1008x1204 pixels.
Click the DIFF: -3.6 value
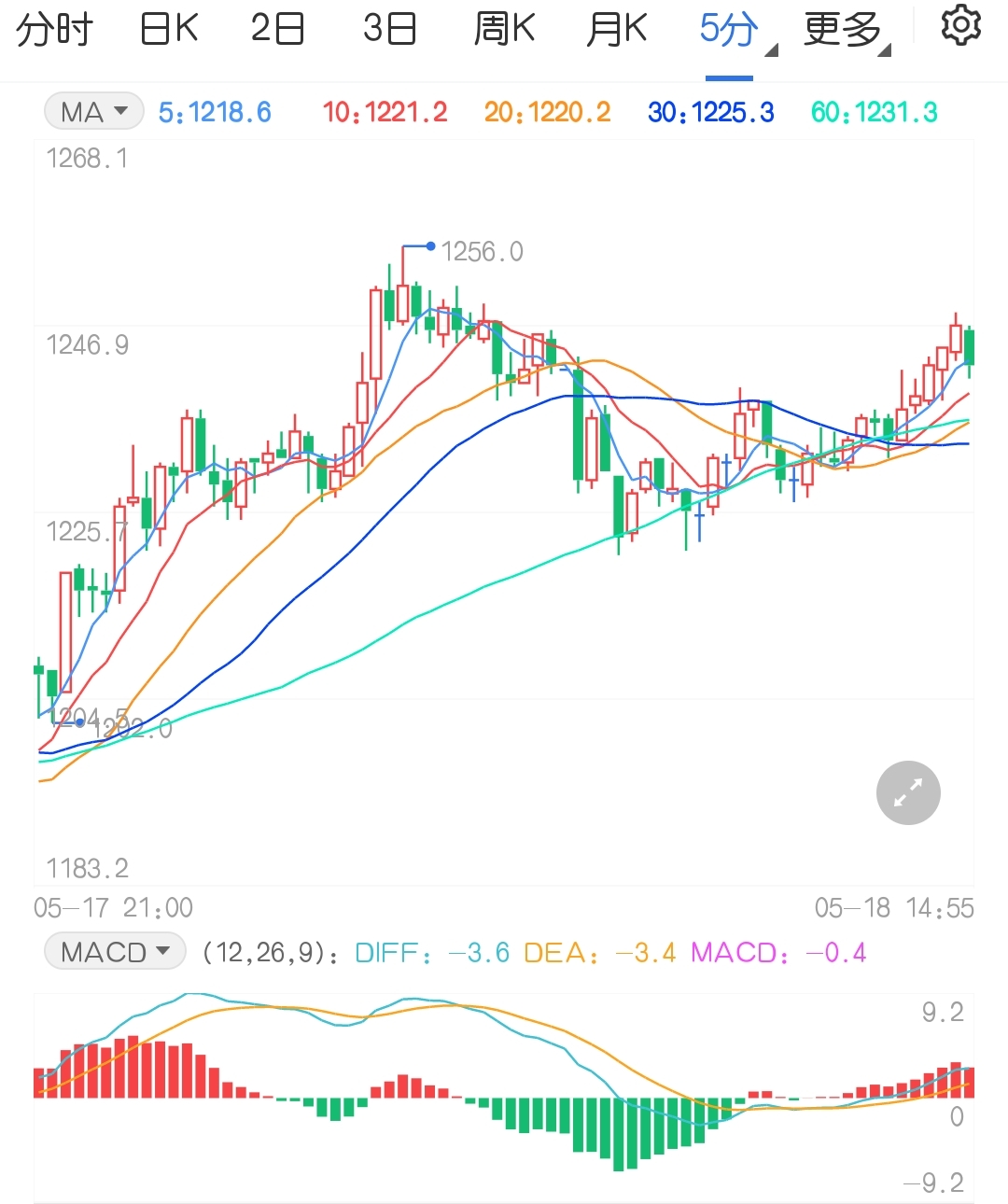[x=432, y=953]
